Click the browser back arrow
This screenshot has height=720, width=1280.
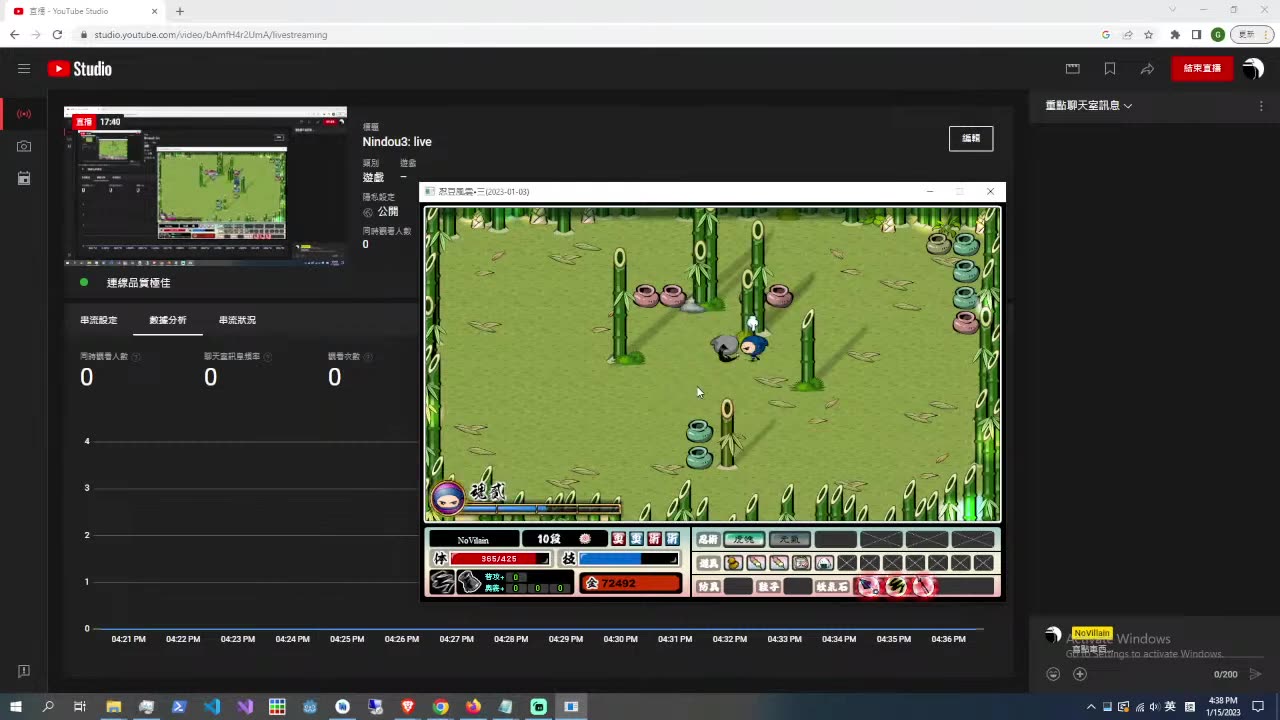click(14, 34)
